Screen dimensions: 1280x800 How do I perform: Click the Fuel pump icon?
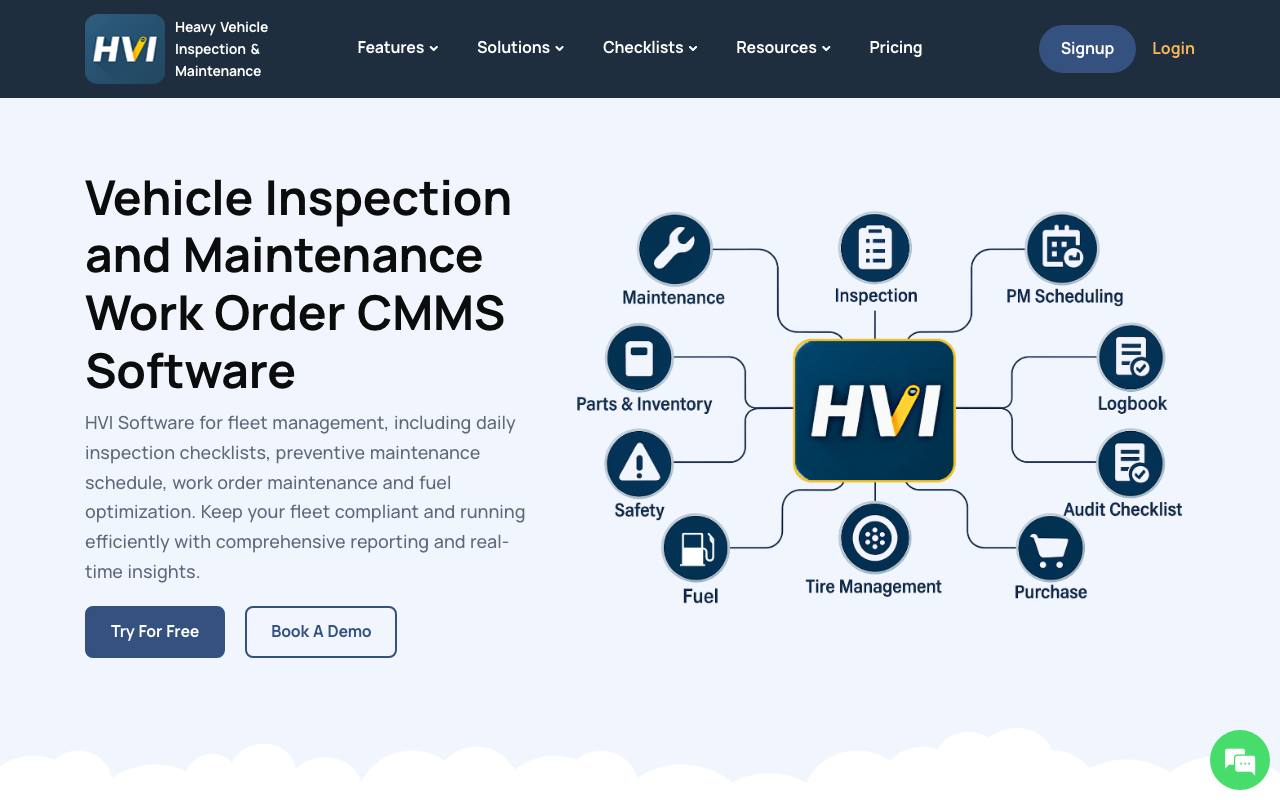(x=696, y=549)
